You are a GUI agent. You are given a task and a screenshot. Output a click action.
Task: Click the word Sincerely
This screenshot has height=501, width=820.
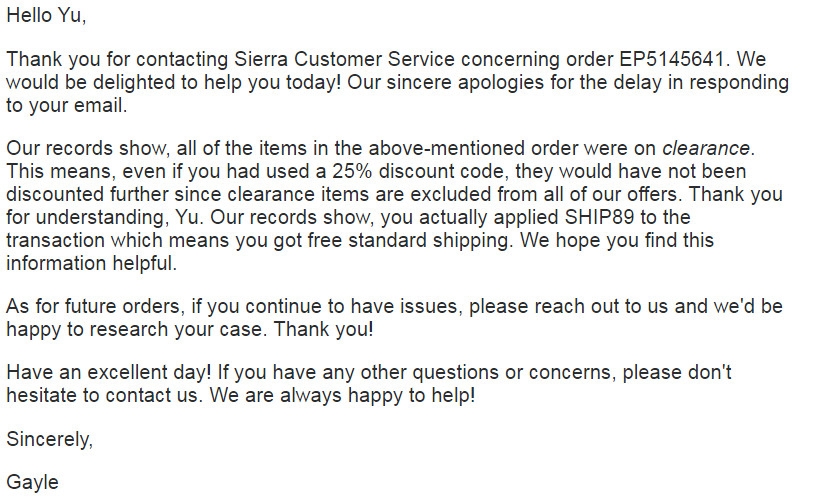(49, 439)
